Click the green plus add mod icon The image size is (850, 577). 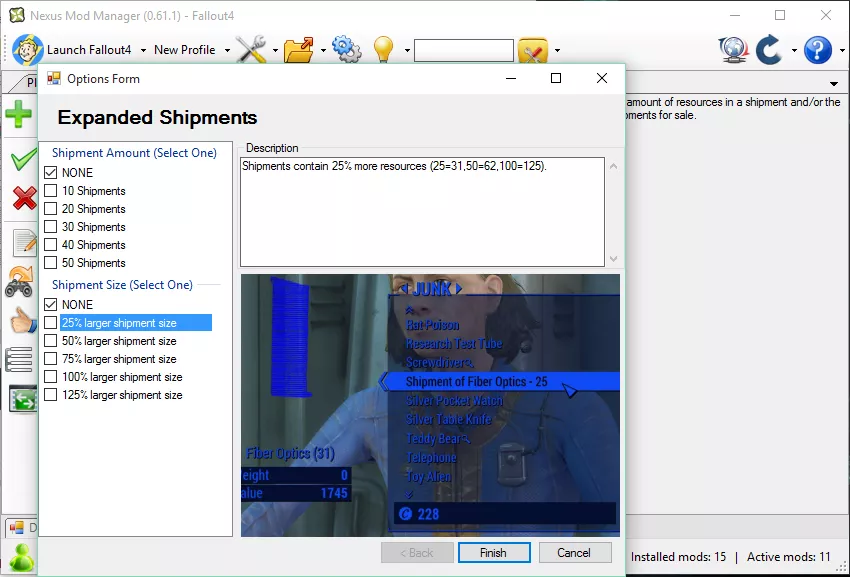click(18, 114)
